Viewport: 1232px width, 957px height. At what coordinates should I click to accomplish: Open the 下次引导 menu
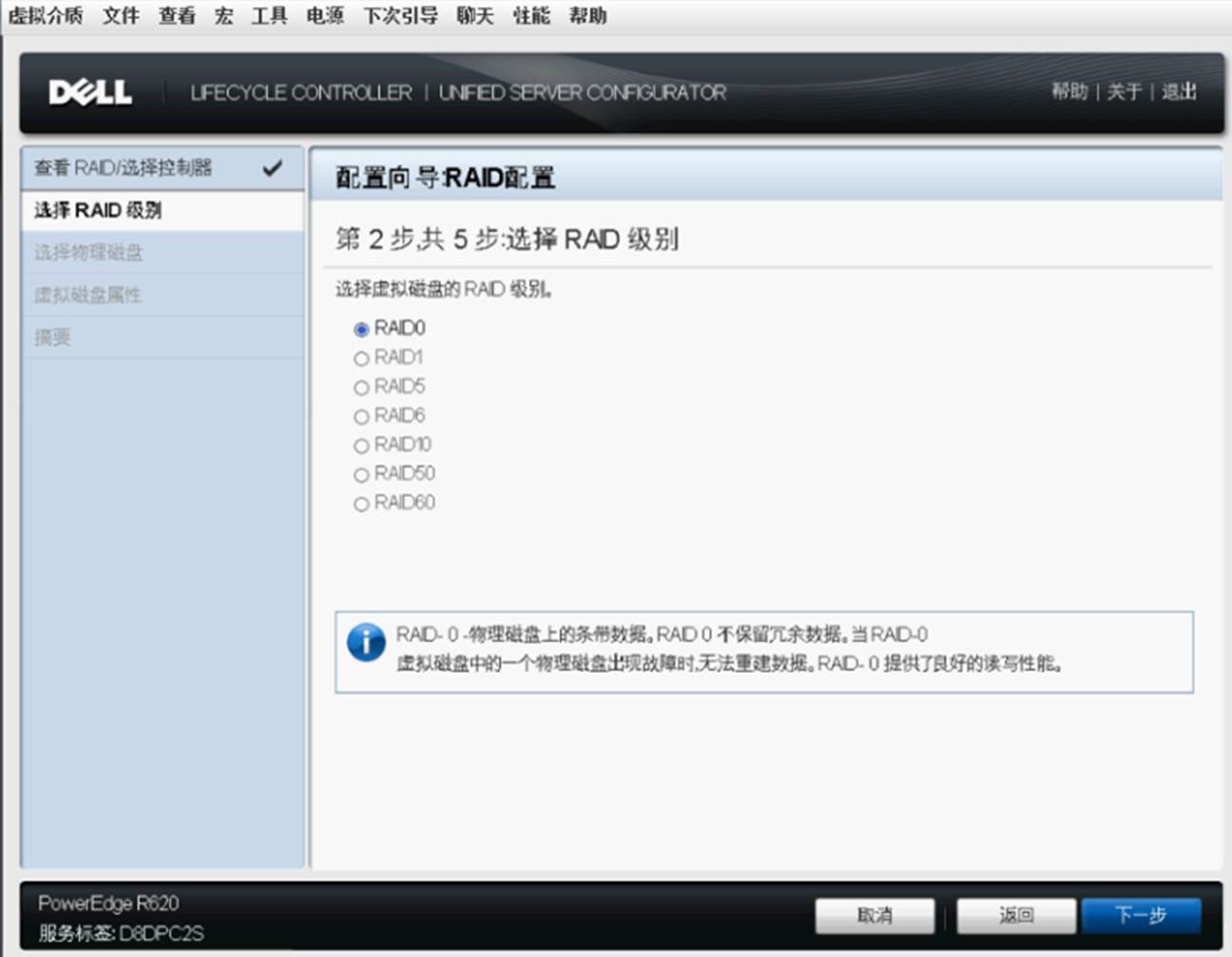(400, 16)
